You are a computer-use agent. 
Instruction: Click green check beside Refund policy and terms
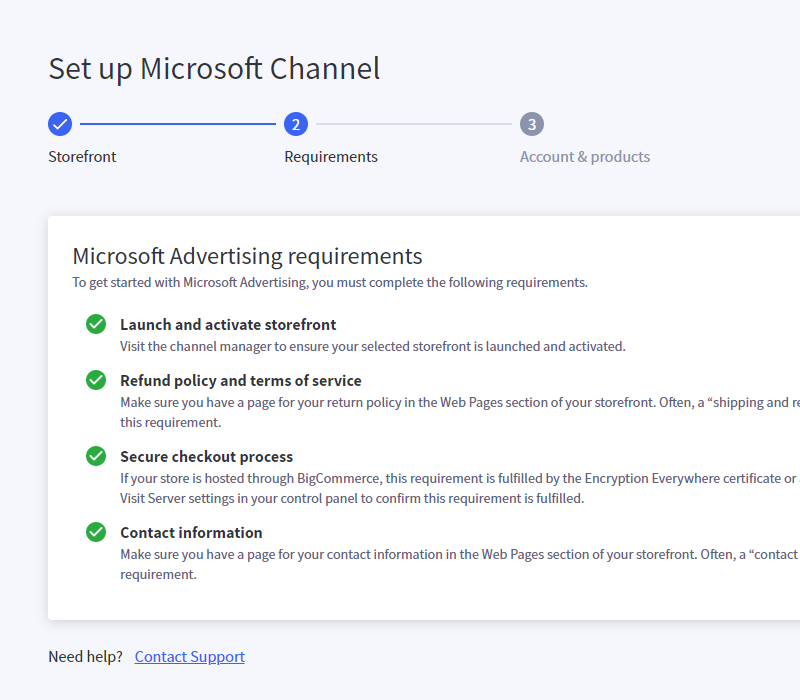click(x=96, y=380)
